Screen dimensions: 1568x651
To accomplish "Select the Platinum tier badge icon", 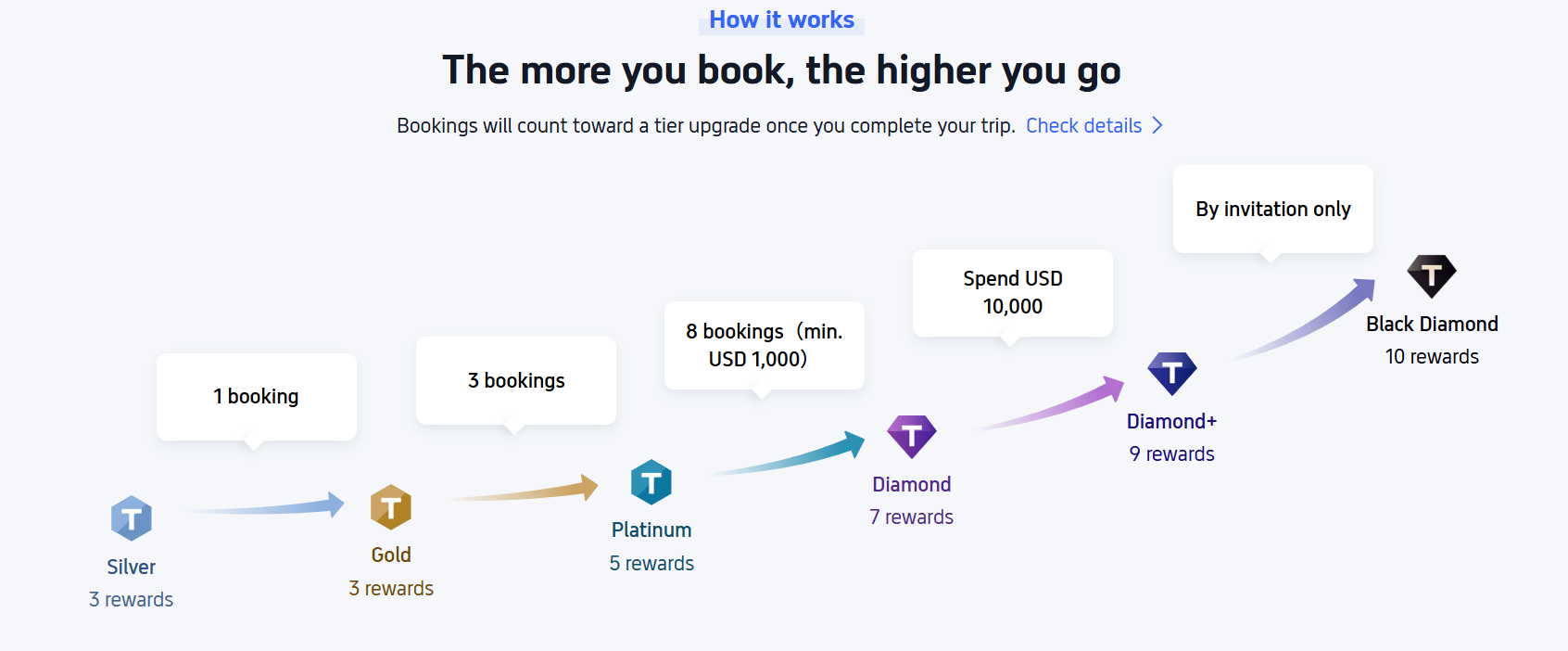I will [x=651, y=482].
